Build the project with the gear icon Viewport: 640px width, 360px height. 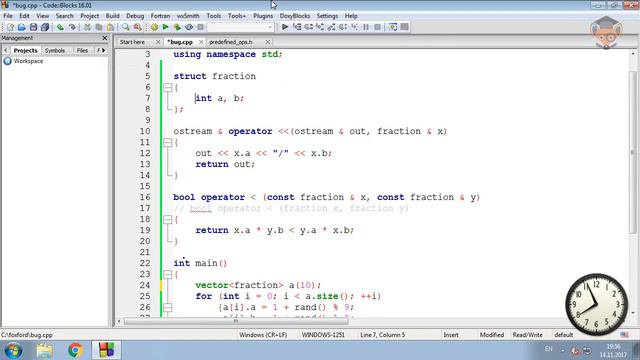[154, 27]
